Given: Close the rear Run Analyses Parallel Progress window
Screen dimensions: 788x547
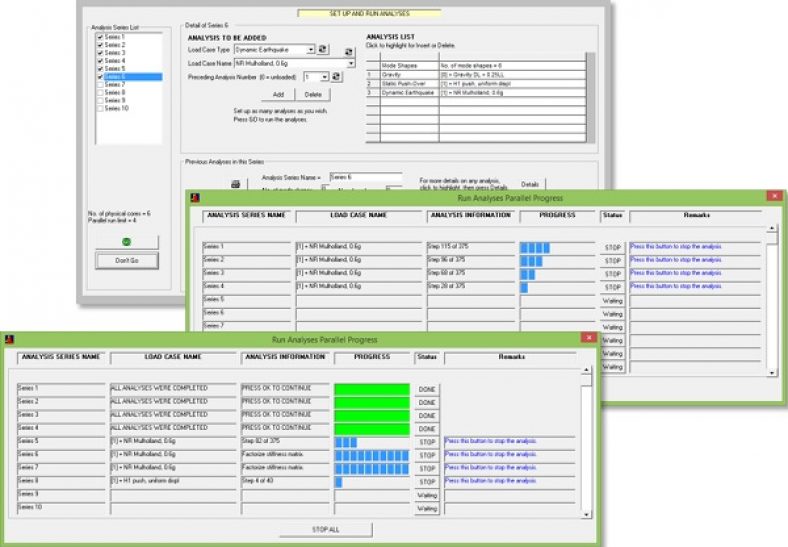Looking at the screenshot, I should click(774, 196).
